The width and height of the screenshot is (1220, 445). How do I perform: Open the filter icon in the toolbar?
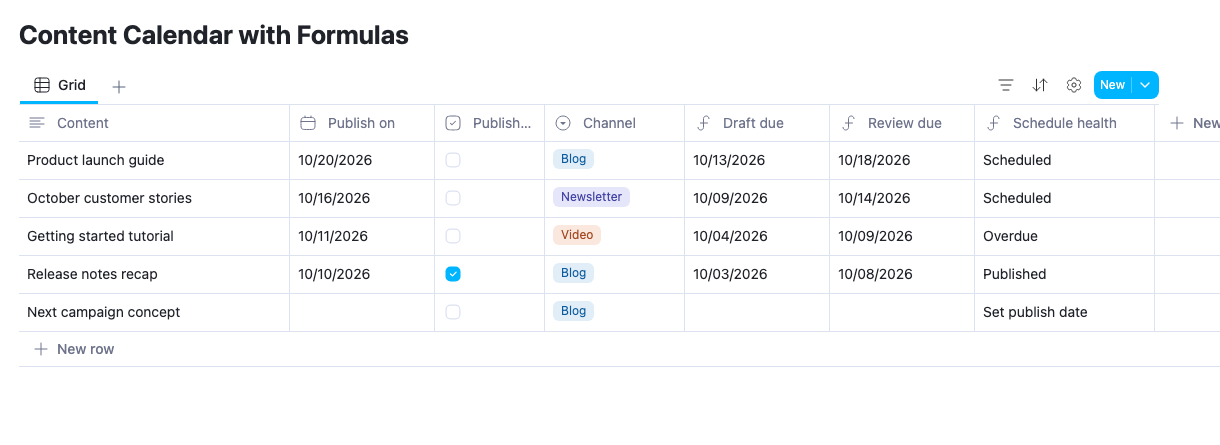point(1006,85)
